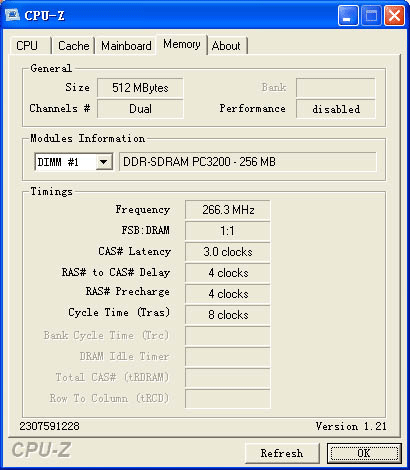Select the Dual channels field
The image size is (410, 470).
tap(140, 109)
